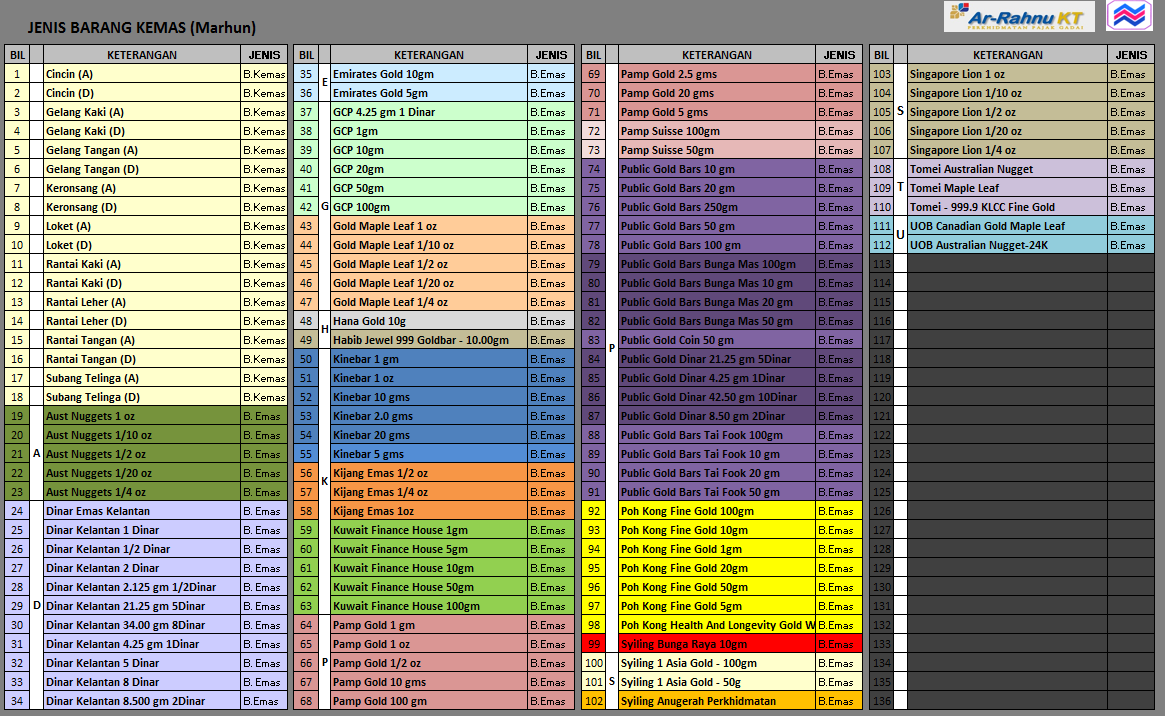Viewport: 1165px width, 716px height.
Task: Select 'Syiling 1 Asia Gold - 100gm'
Action: pyautogui.click(x=716, y=663)
